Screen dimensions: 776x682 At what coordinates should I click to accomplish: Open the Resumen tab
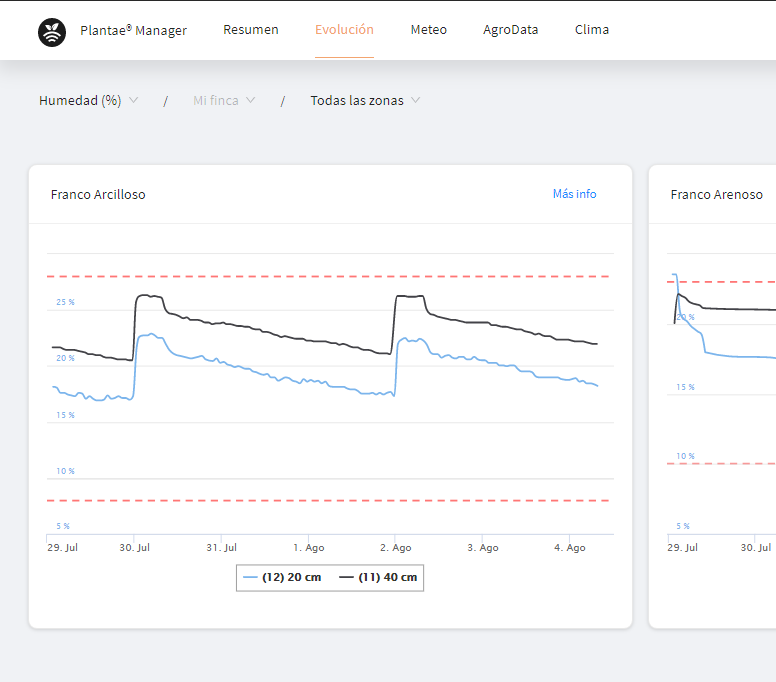pyautogui.click(x=251, y=30)
